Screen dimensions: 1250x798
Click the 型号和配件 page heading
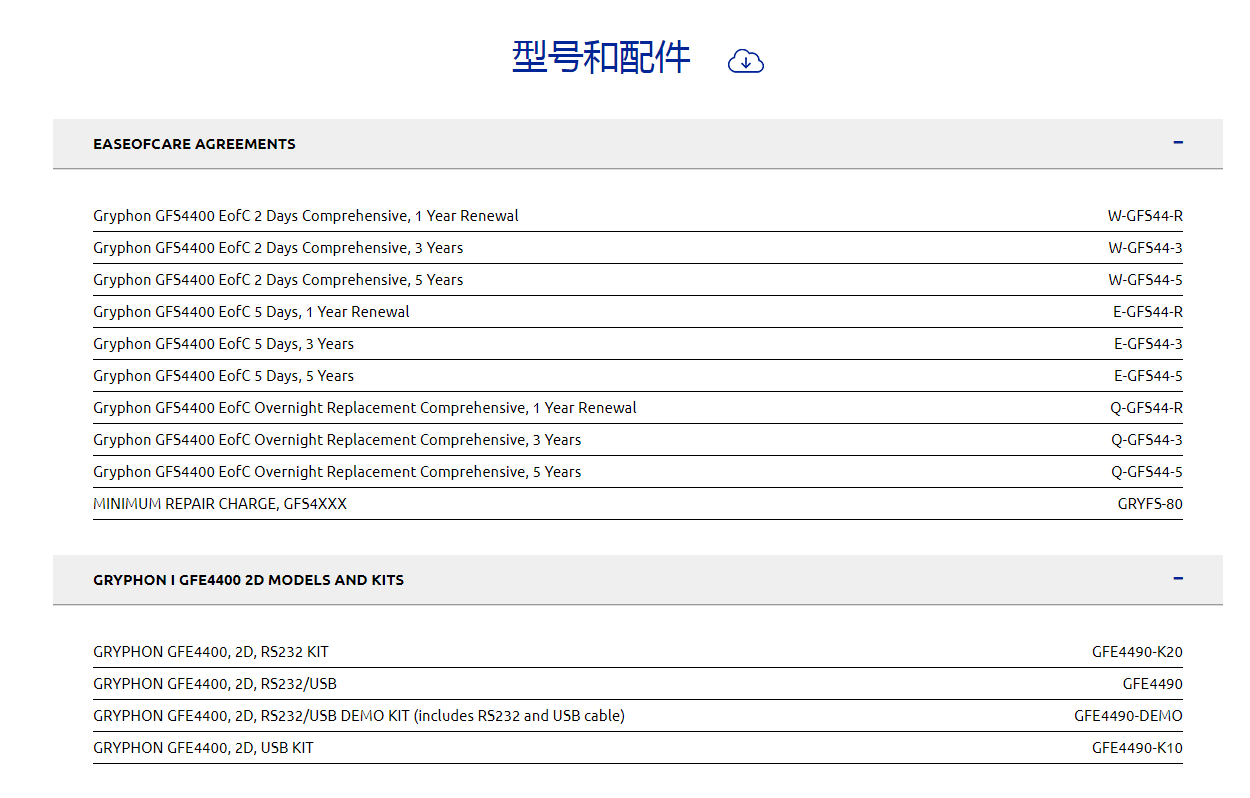click(601, 58)
